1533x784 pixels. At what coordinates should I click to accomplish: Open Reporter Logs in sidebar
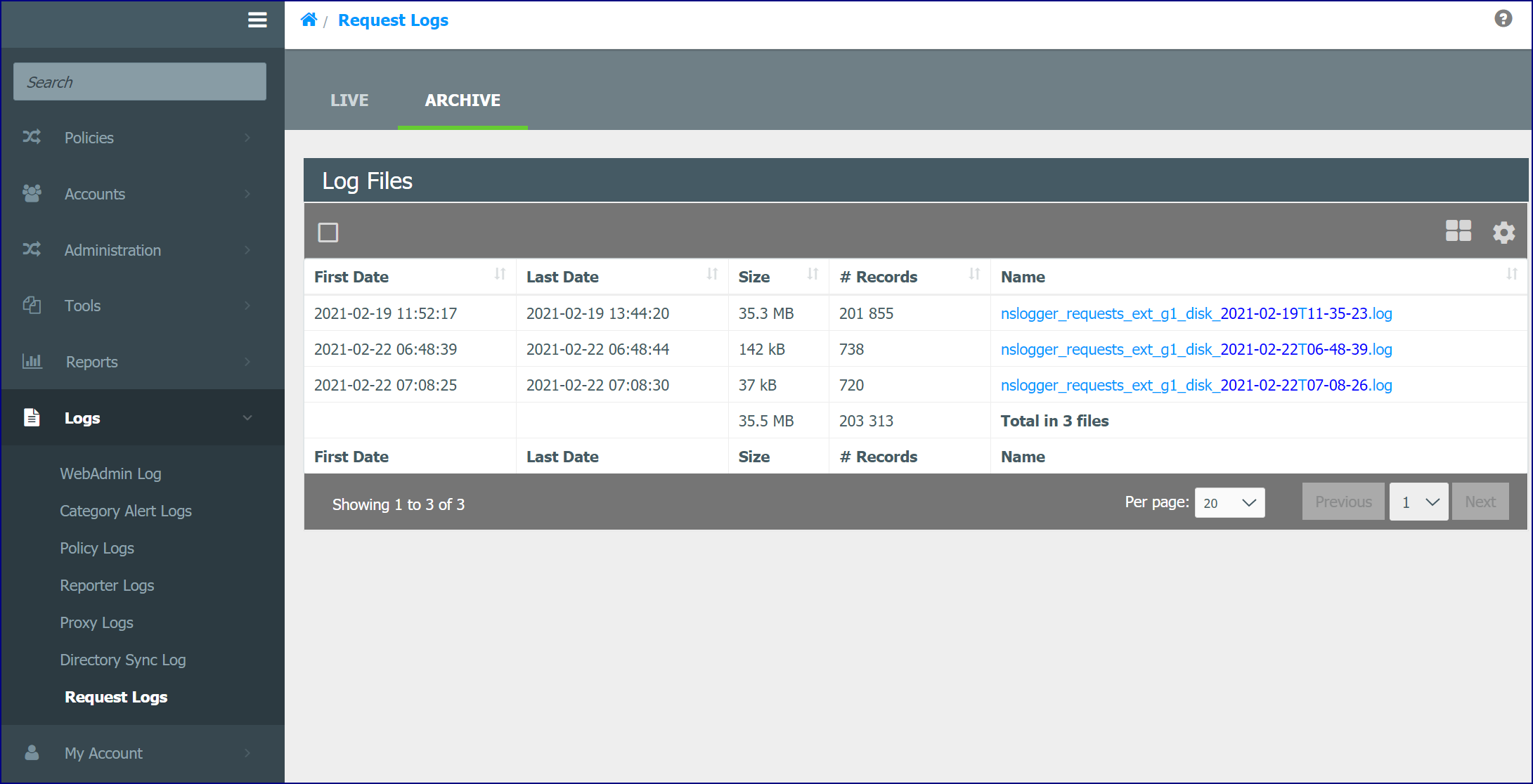click(x=107, y=585)
